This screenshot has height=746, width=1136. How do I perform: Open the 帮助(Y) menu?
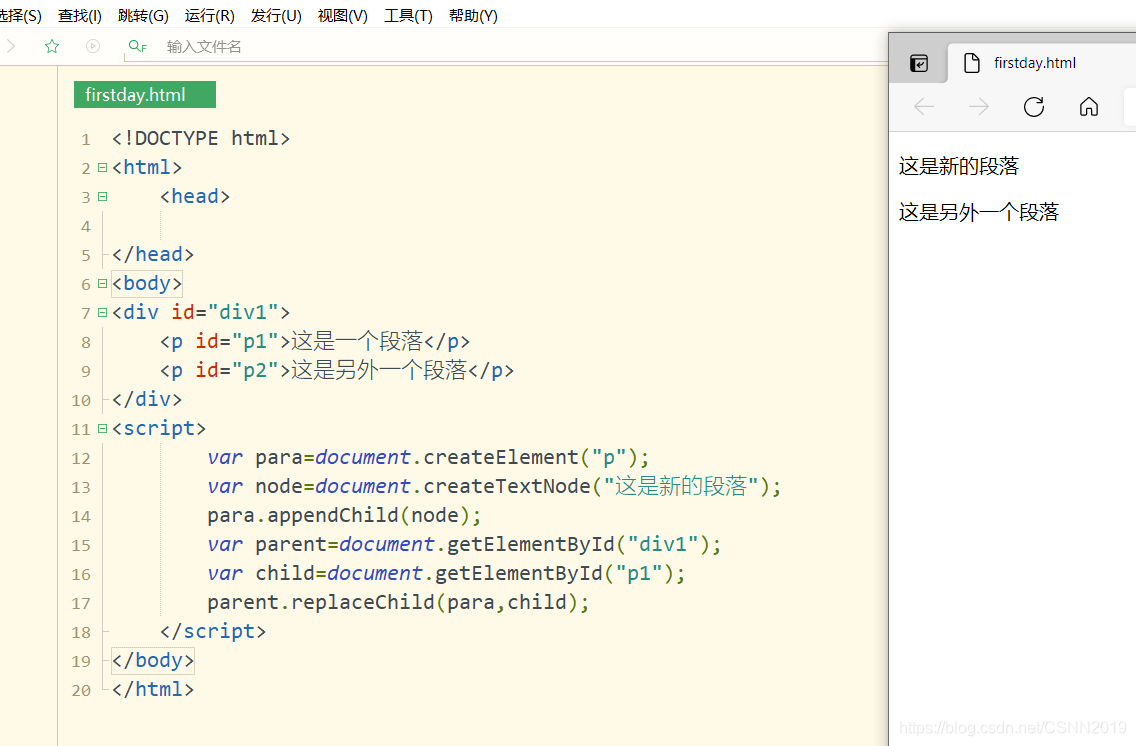pyautogui.click(x=473, y=15)
